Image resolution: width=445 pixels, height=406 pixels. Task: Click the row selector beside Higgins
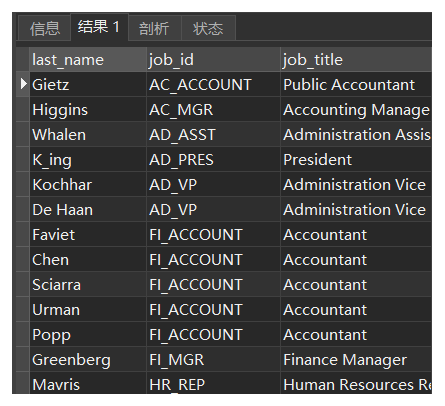23,109
